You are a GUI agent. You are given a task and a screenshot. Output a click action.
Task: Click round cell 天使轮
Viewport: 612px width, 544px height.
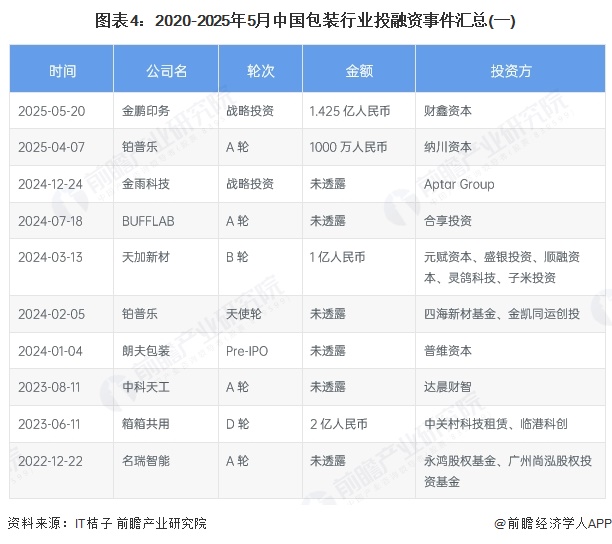[244, 314]
